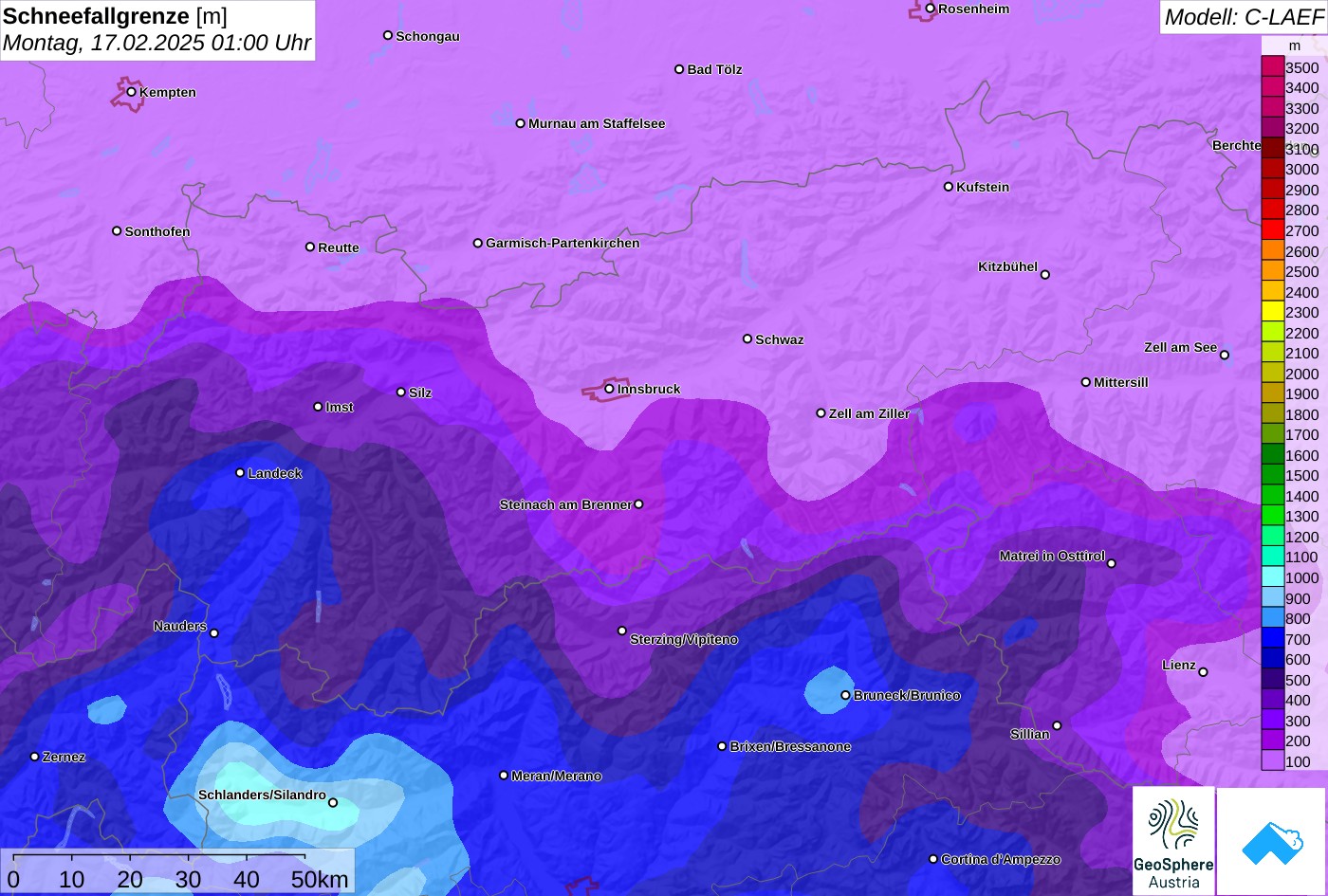
Task: Click the 'Sterzing/Vipiteno' label
Action: click(x=684, y=640)
